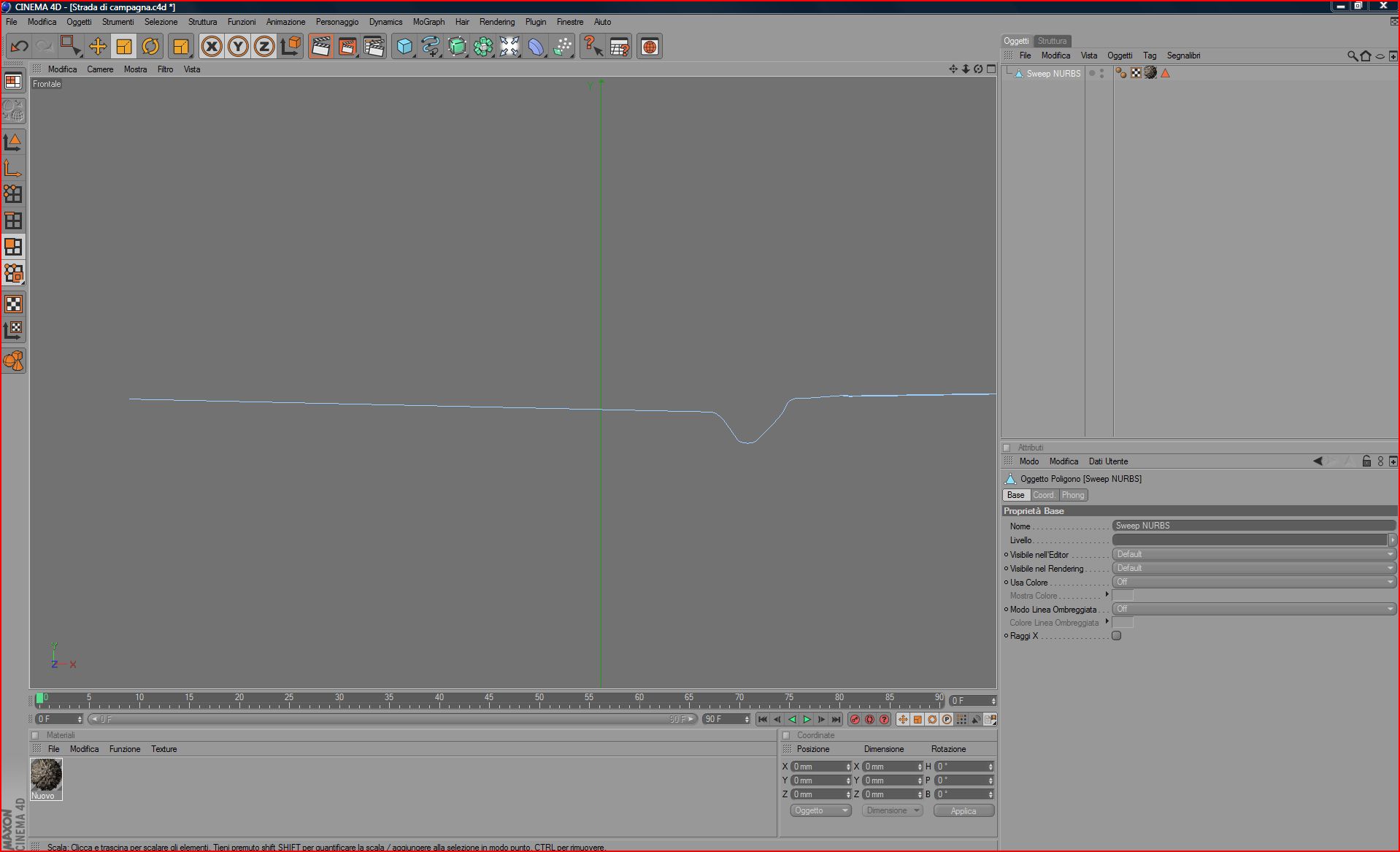Click the Applica button
The height and width of the screenshot is (852, 1400).
click(x=964, y=811)
